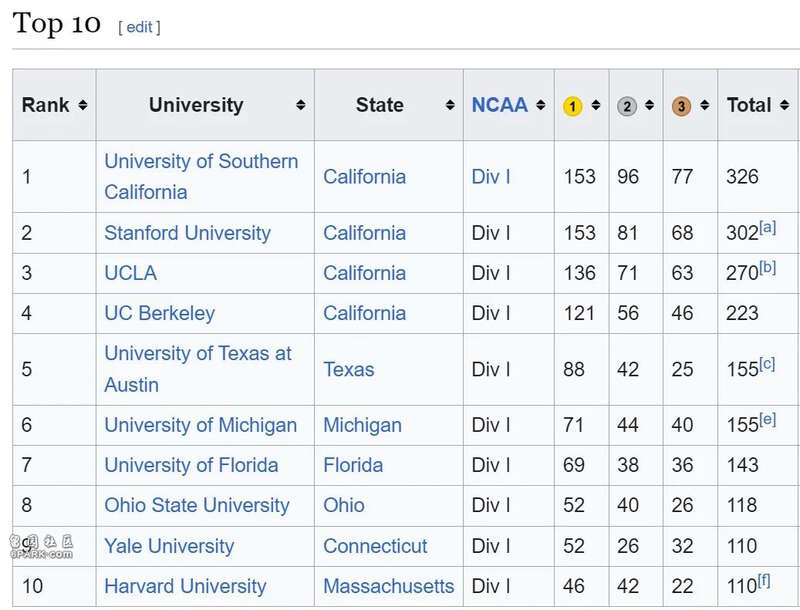Open the Massachusetts state link
Screen dimensions: 800x610
[x=388, y=586]
